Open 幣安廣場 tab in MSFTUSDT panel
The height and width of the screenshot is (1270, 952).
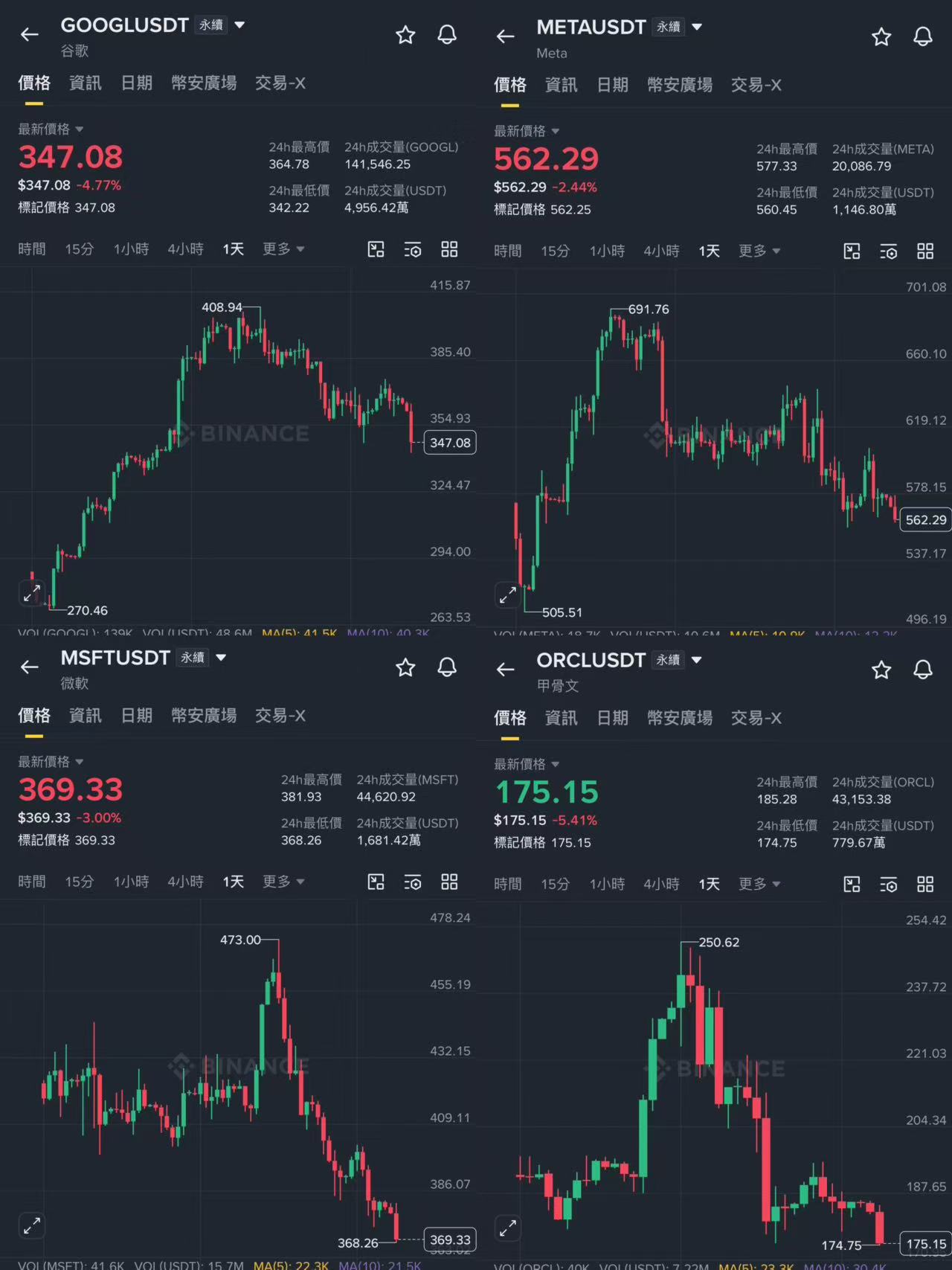pos(204,716)
